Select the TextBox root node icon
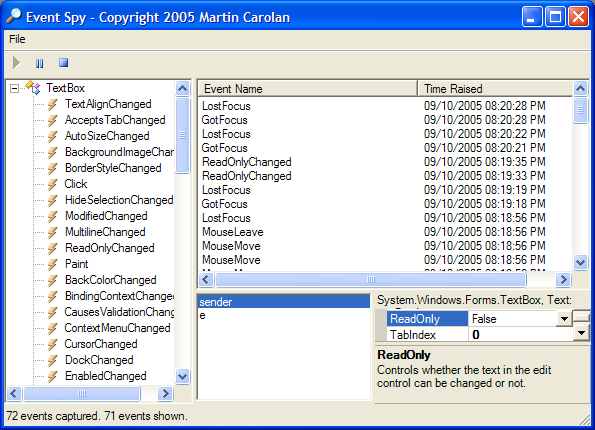 33,88
